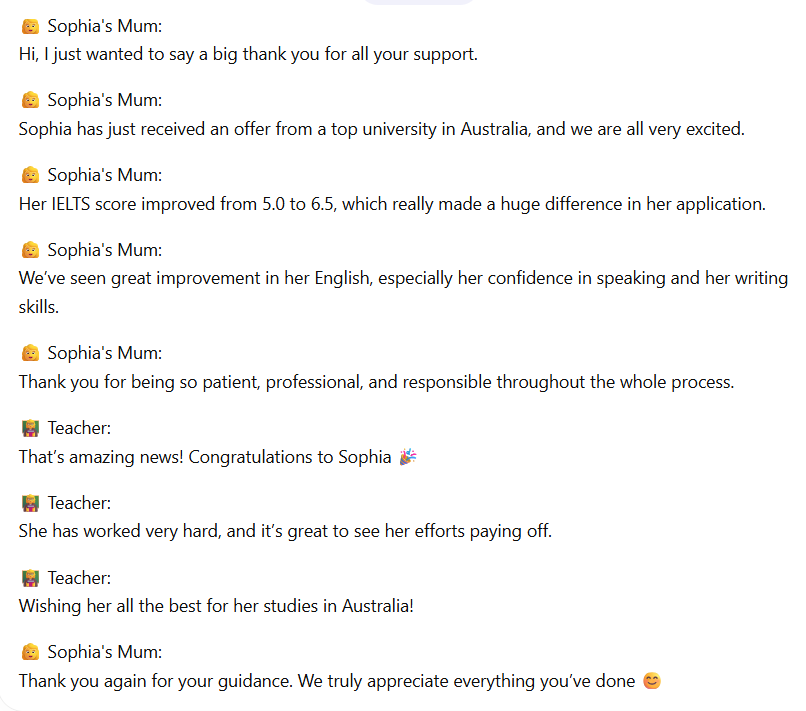Select the message about the Australian university offer
Screen dimensions: 806x711
382,129
